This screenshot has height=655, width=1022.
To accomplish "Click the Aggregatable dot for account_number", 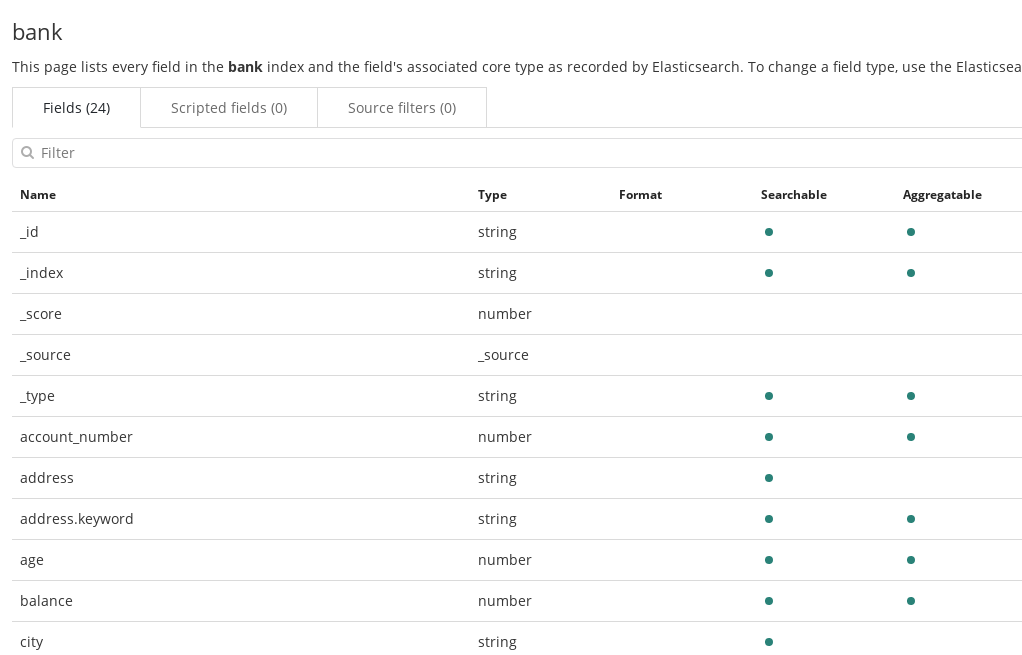I will 911,437.
